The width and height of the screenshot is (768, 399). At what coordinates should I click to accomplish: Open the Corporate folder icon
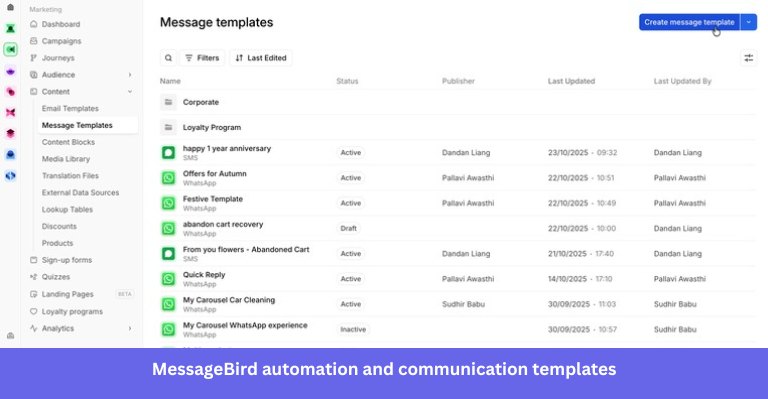[168, 102]
